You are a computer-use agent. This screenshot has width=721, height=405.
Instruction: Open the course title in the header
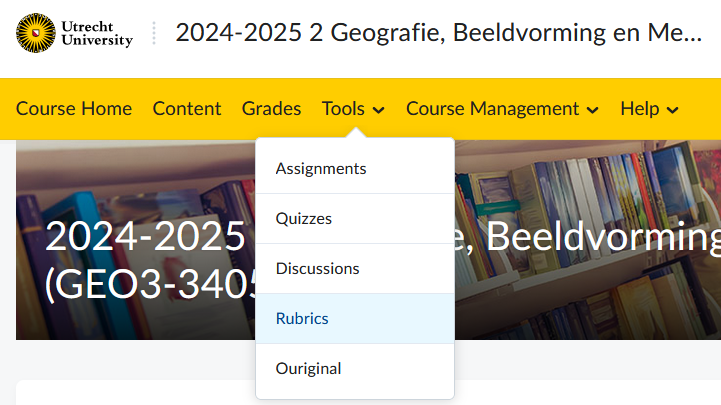(439, 33)
